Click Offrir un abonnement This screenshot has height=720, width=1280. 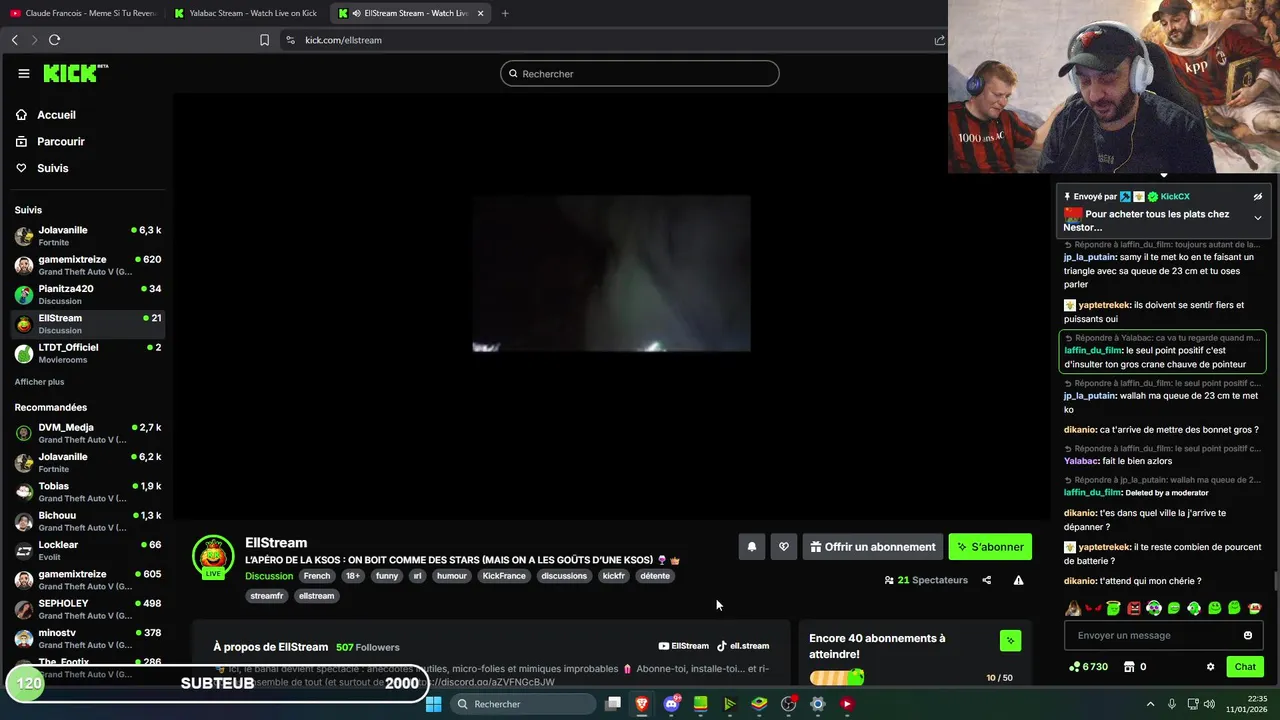coord(873,547)
